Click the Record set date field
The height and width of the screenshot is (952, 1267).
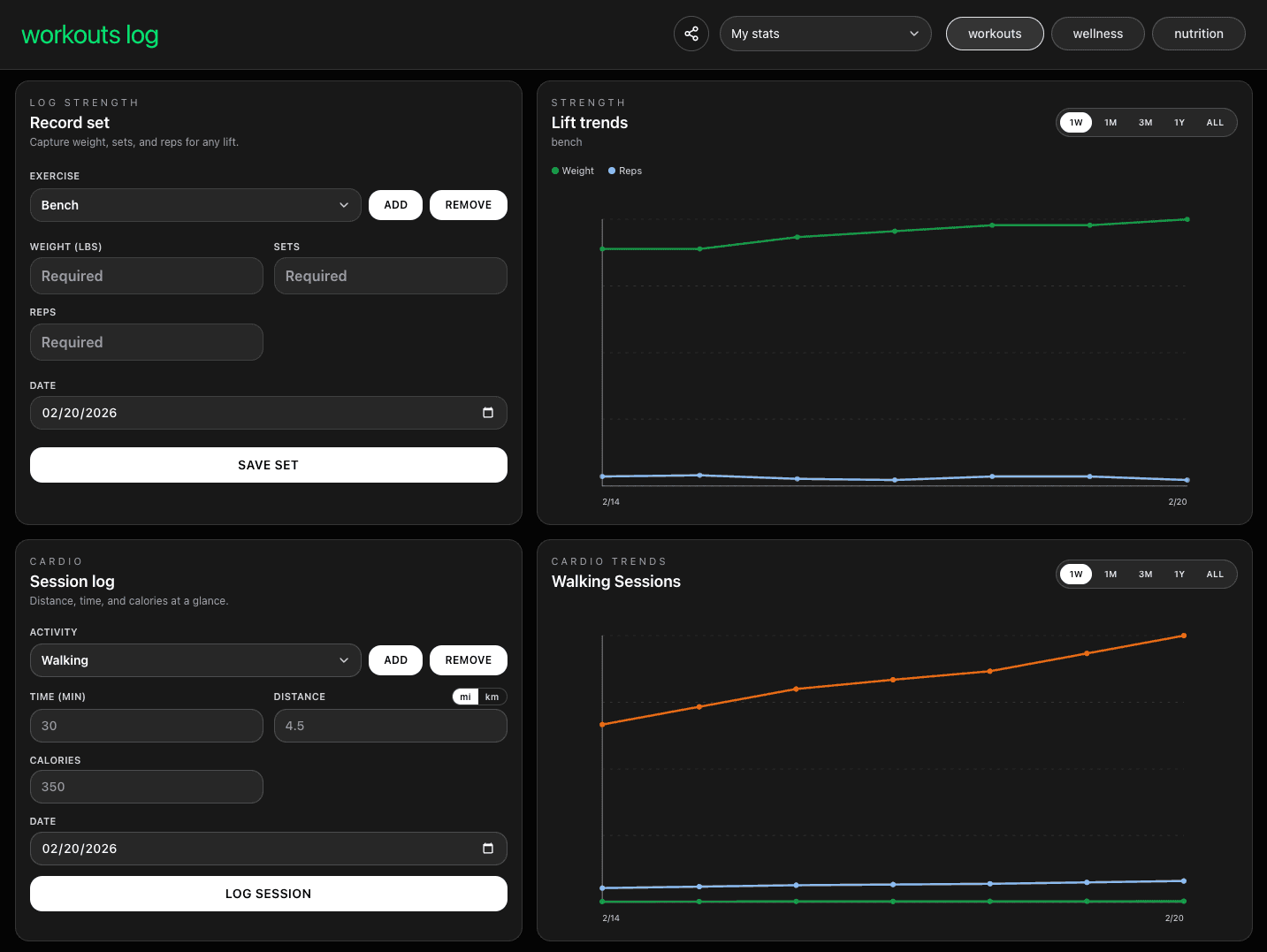(x=269, y=413)
